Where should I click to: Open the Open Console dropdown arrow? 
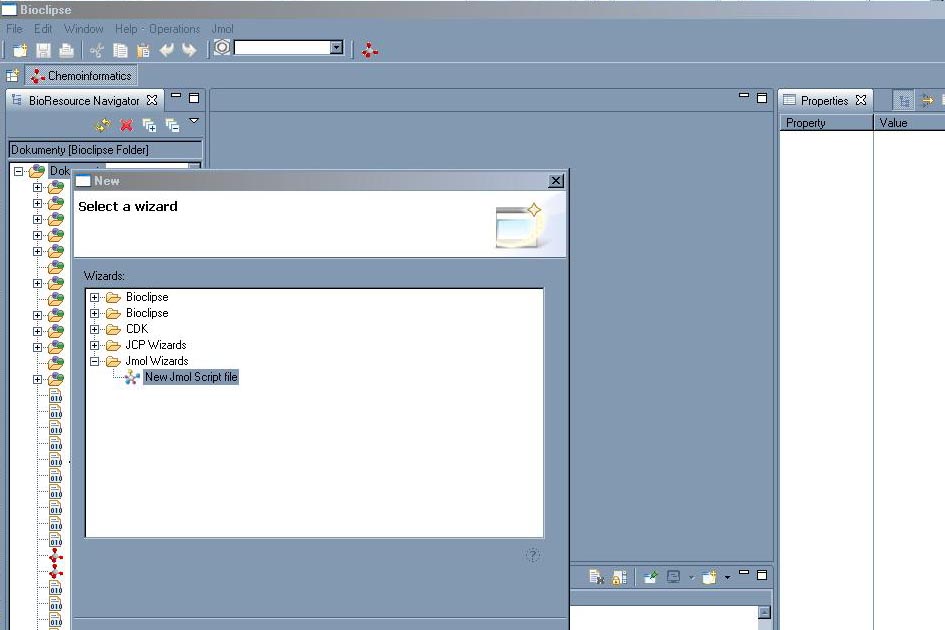727,578
